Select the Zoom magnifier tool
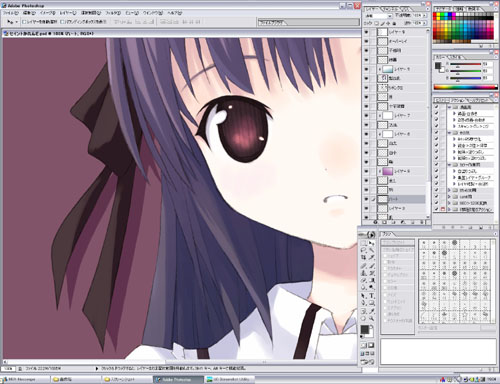The width and height of the screenshot is (500, 384). pos(372,318)
